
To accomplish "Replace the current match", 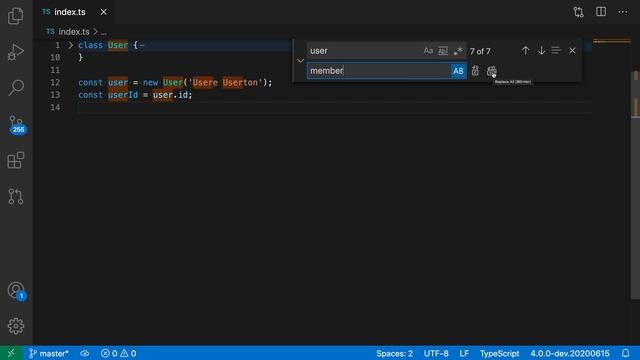I will [x=475, y=71].
